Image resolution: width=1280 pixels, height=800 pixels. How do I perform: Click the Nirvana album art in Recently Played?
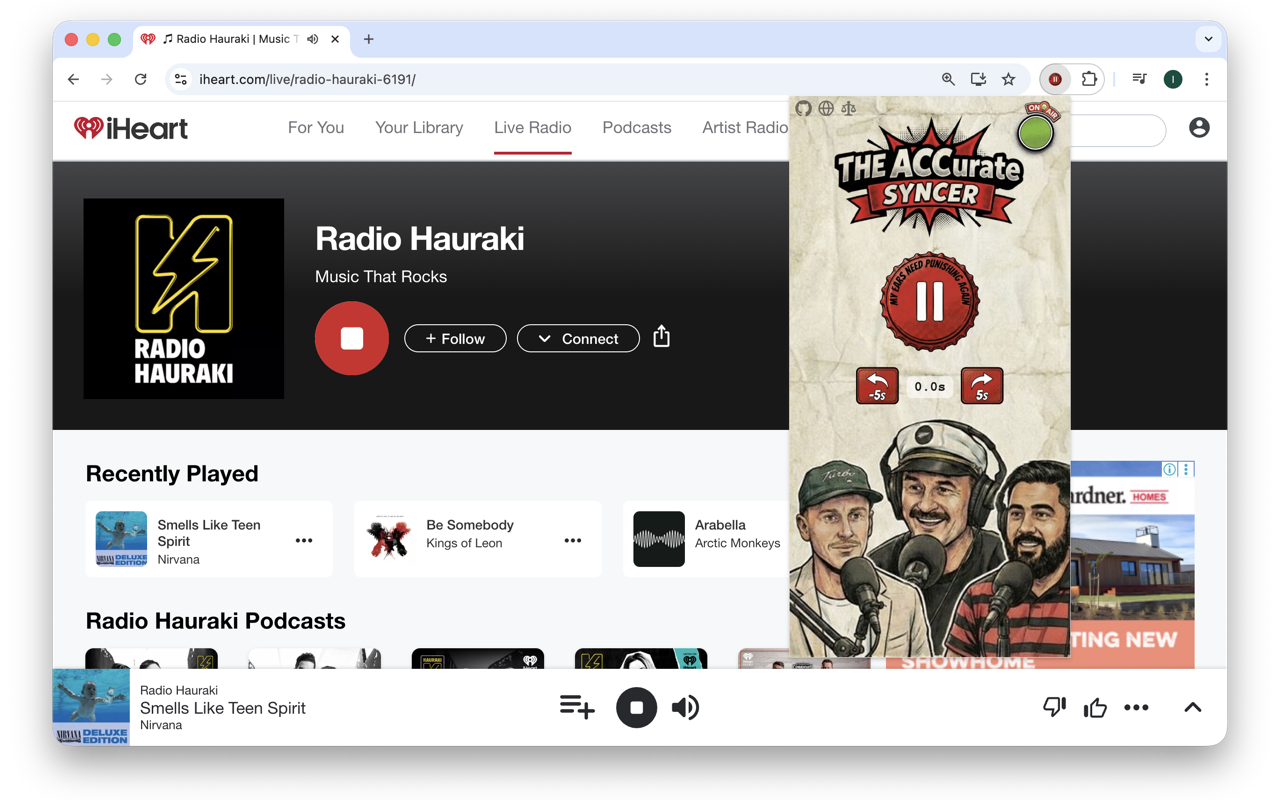[121, 539]
